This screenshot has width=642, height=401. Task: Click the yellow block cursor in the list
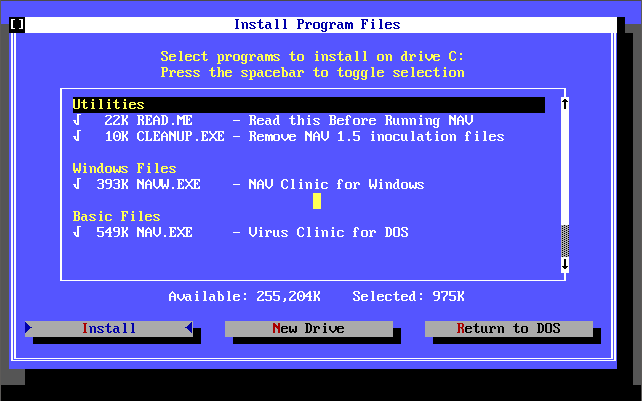317,200
